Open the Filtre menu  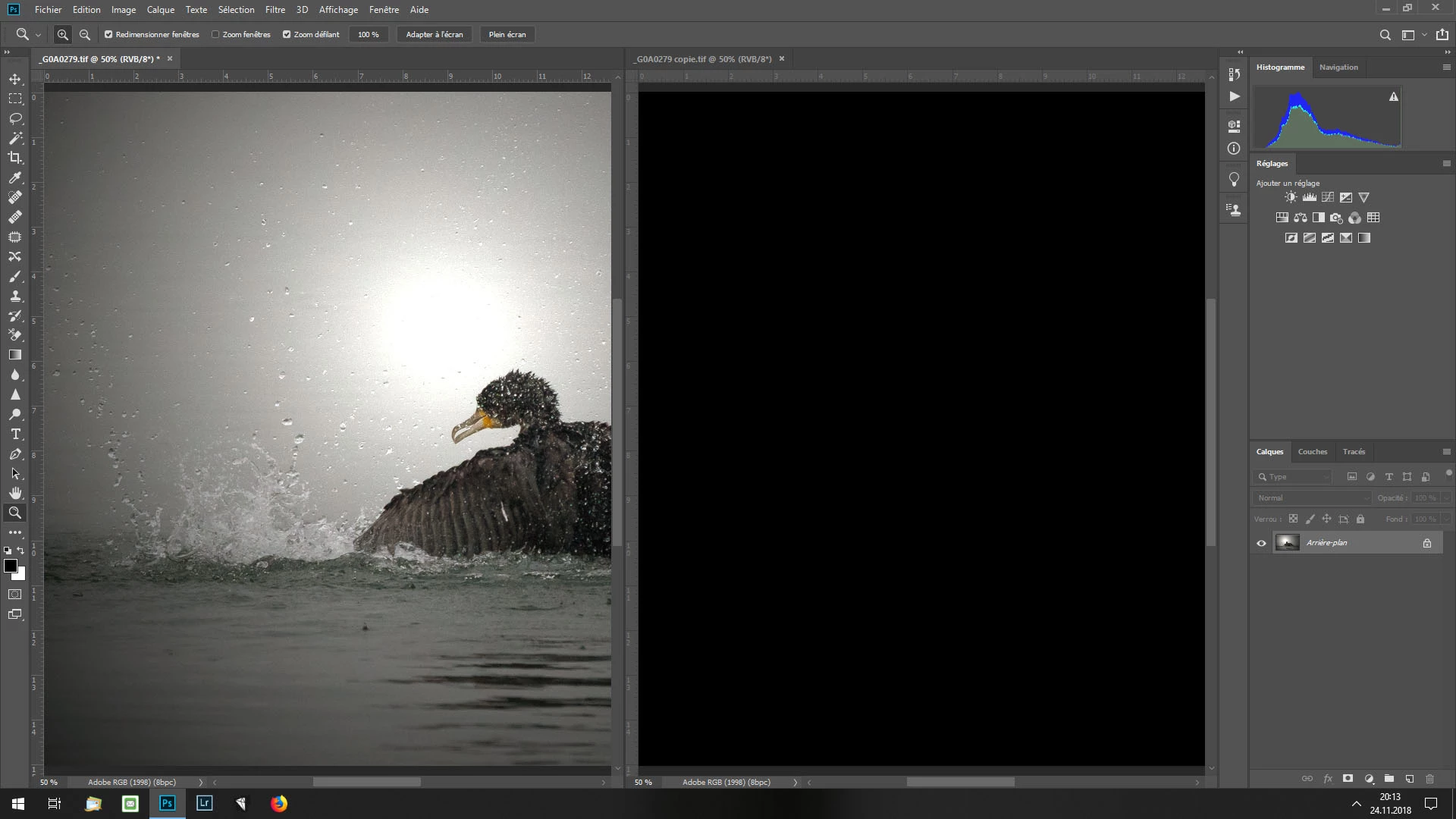click(275, 10)
